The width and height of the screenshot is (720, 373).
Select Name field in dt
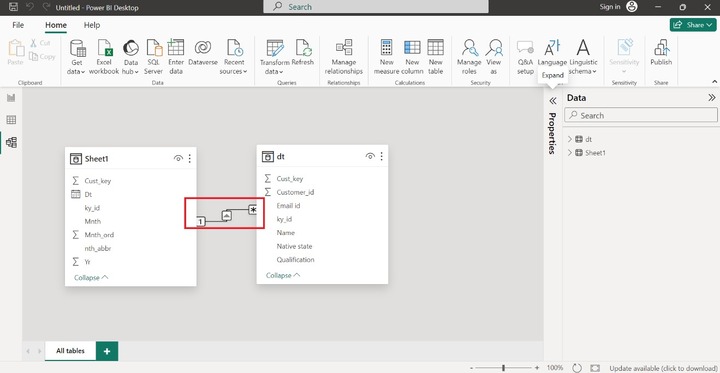coord(286,232)
